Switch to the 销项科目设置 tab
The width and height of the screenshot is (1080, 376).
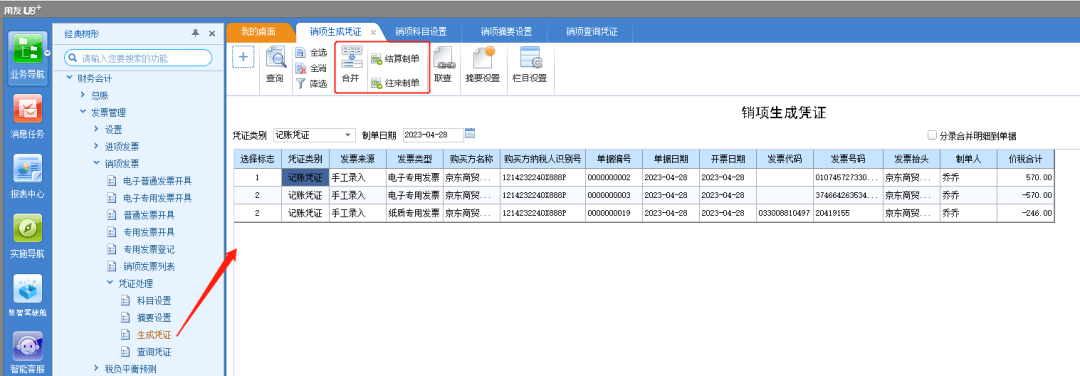click(x=421, y=32)
